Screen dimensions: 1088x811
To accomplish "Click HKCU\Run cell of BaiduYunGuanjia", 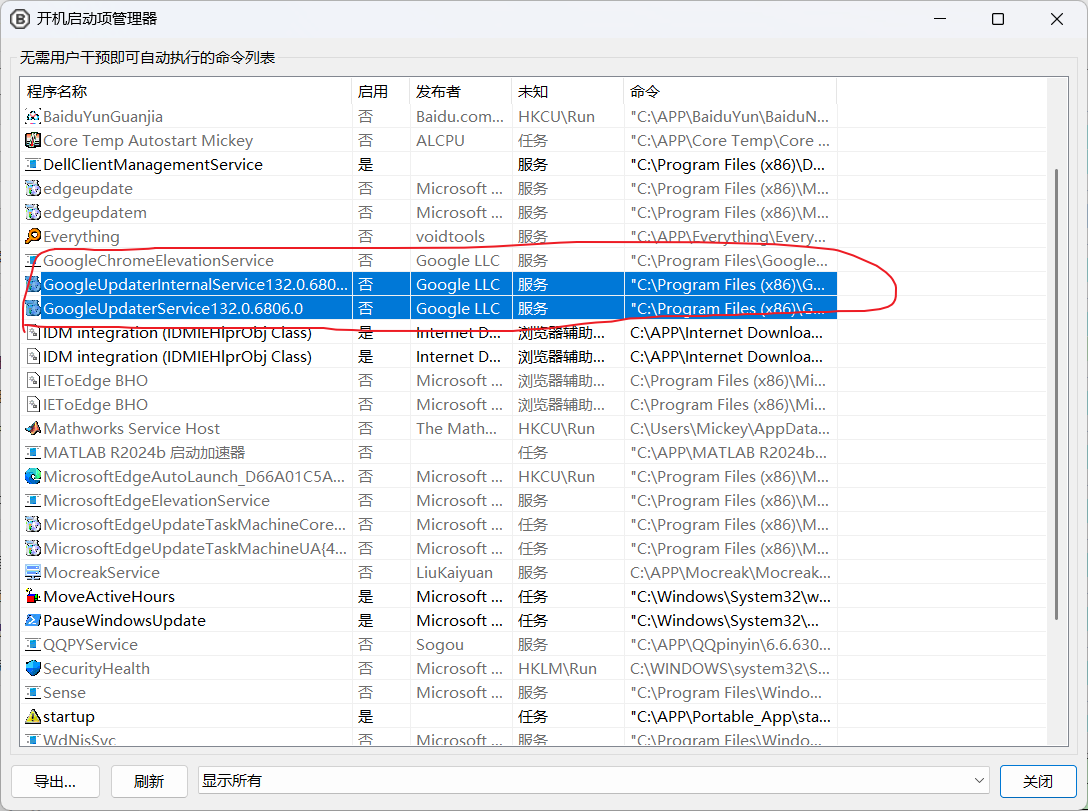I will (x=556, y=117).
